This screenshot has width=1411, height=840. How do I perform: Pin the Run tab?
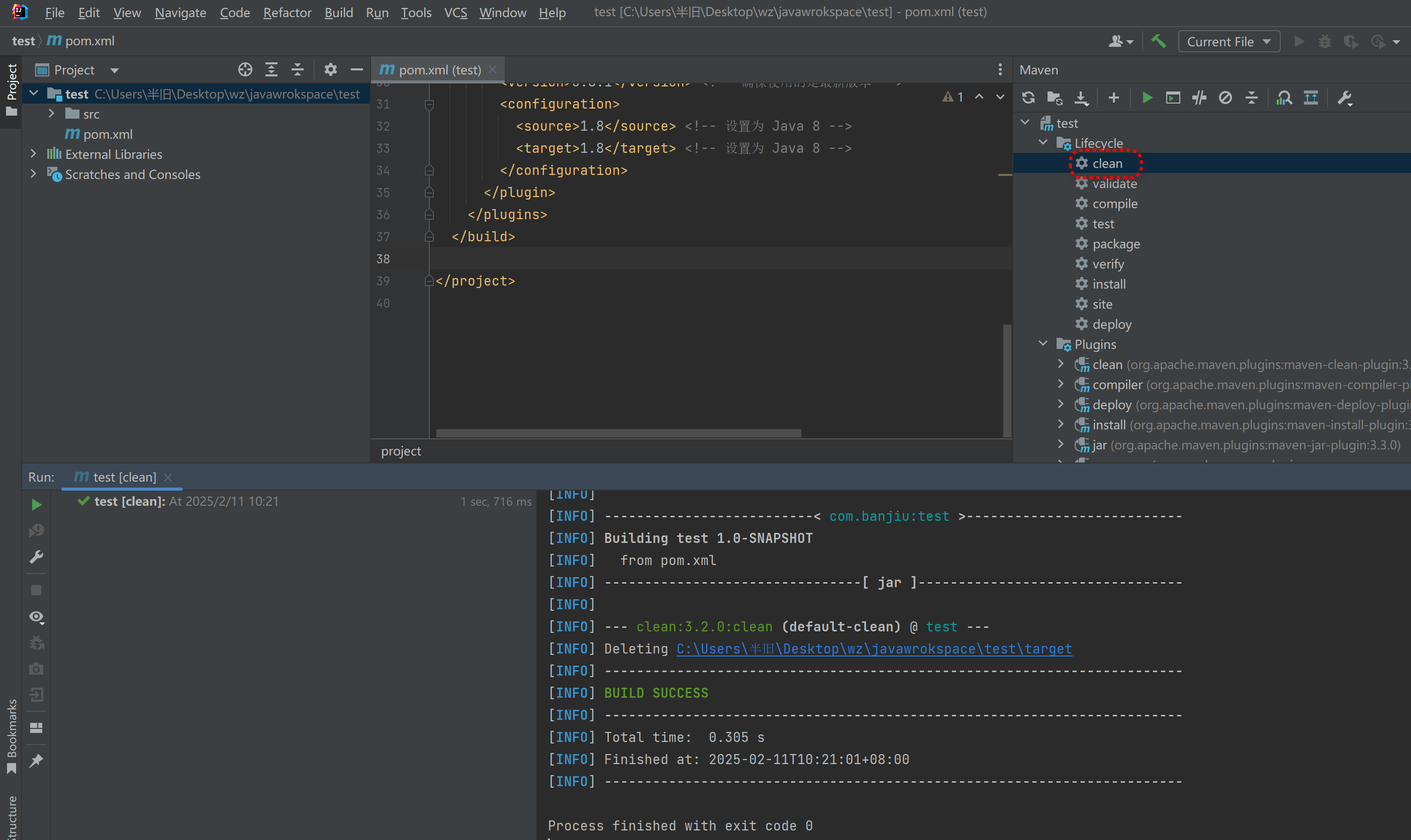[x=36, y=761]
